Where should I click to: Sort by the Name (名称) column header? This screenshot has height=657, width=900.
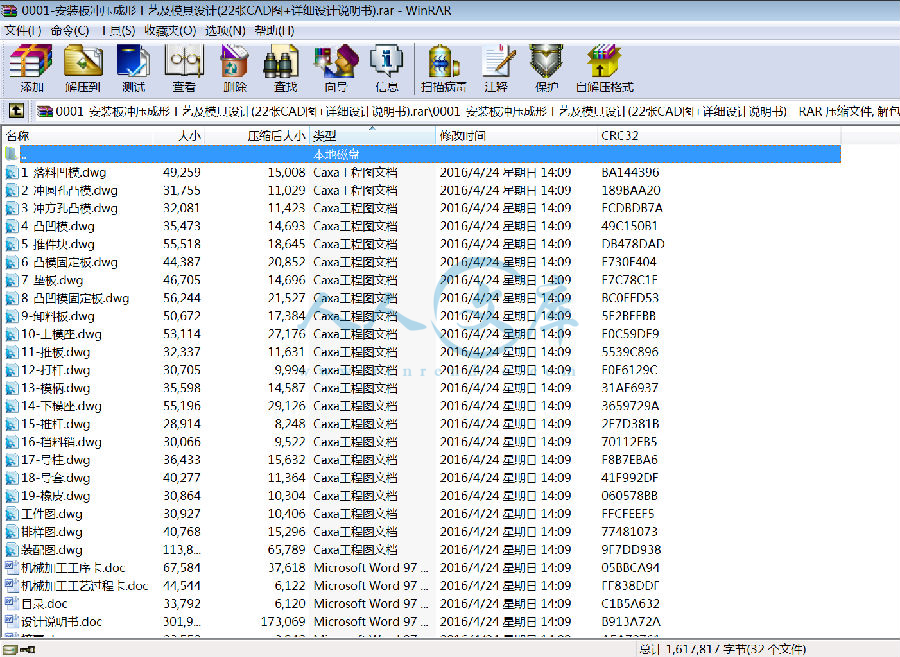click(x=77, y=136)
